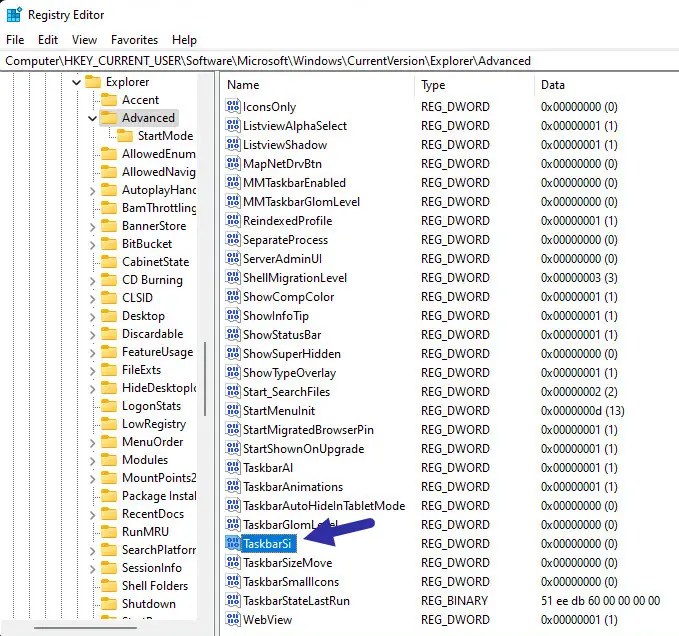Select the StartMigratedBrowserPin value name
This screenshot has width=679, height=636.
click(308, 430)
